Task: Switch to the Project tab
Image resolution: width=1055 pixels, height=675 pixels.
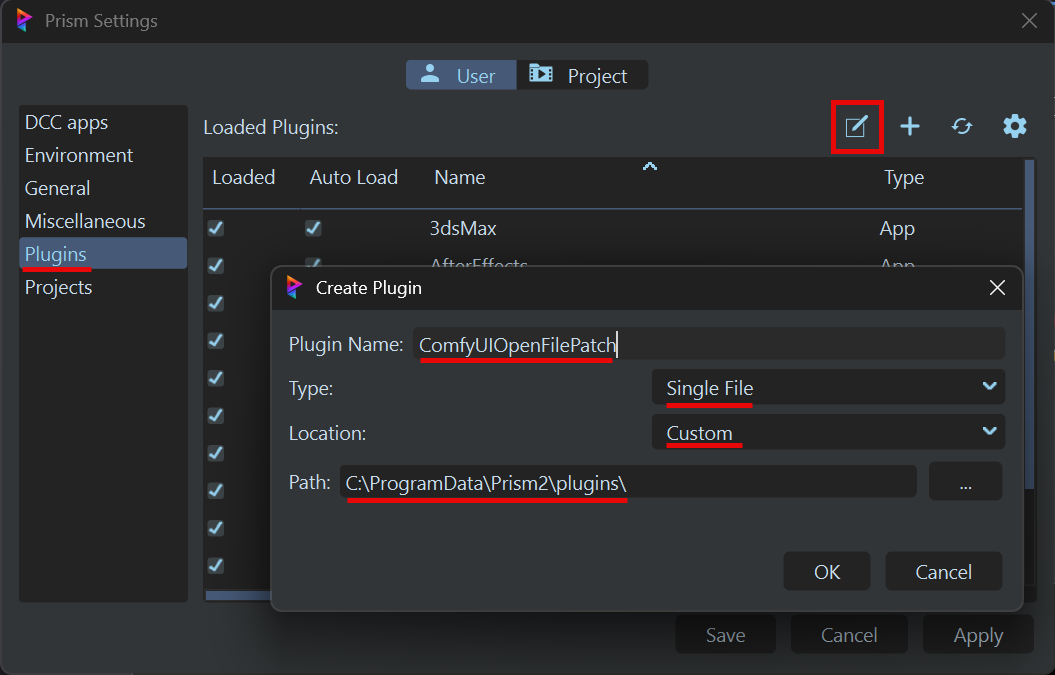Action: coord(582,76)
